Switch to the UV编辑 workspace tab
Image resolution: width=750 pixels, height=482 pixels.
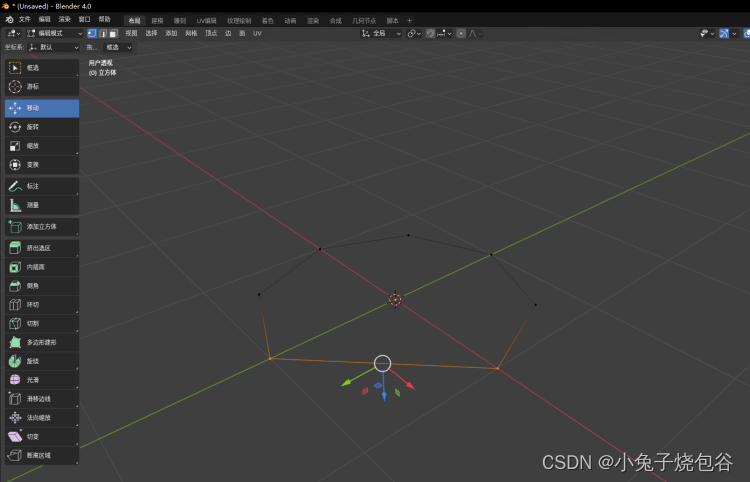coord(206,21)
